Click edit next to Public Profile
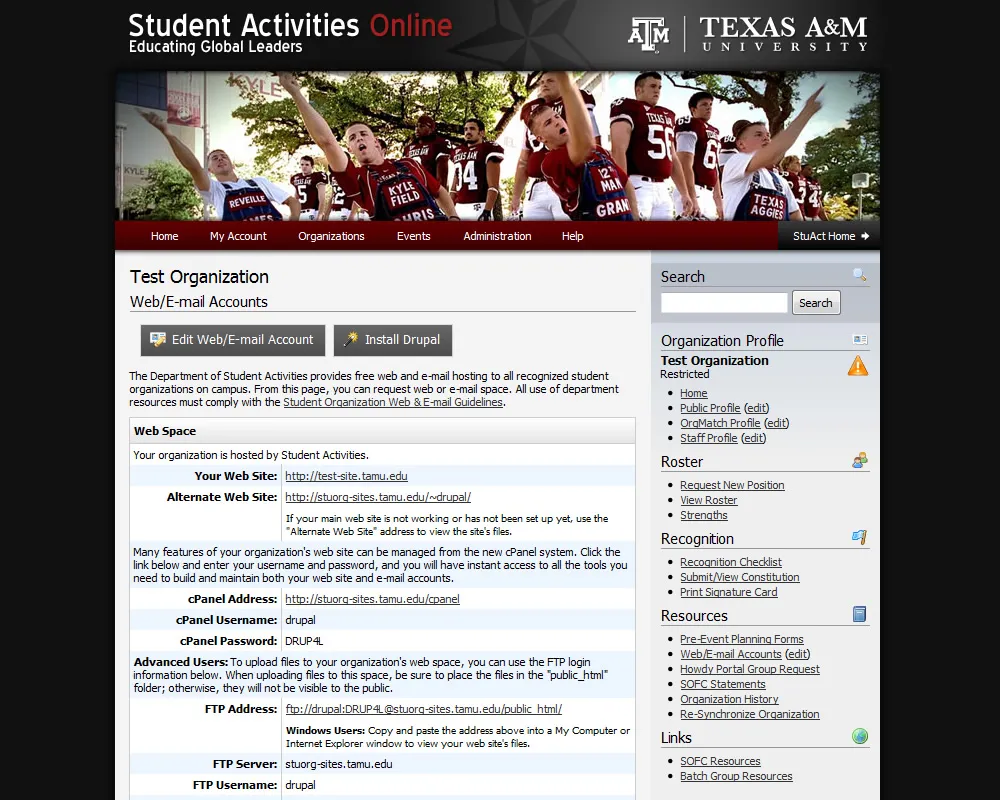Viewport: 1000px width, 800px height. (756, 408)
